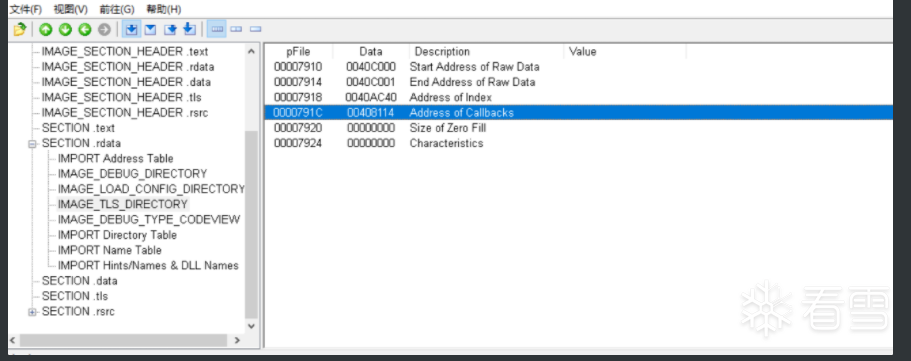Screen dimensions: 911x361
Task: Open IMAGE_DEBUG_TYPE_CODEVIEW node
Action: [149, 219]
